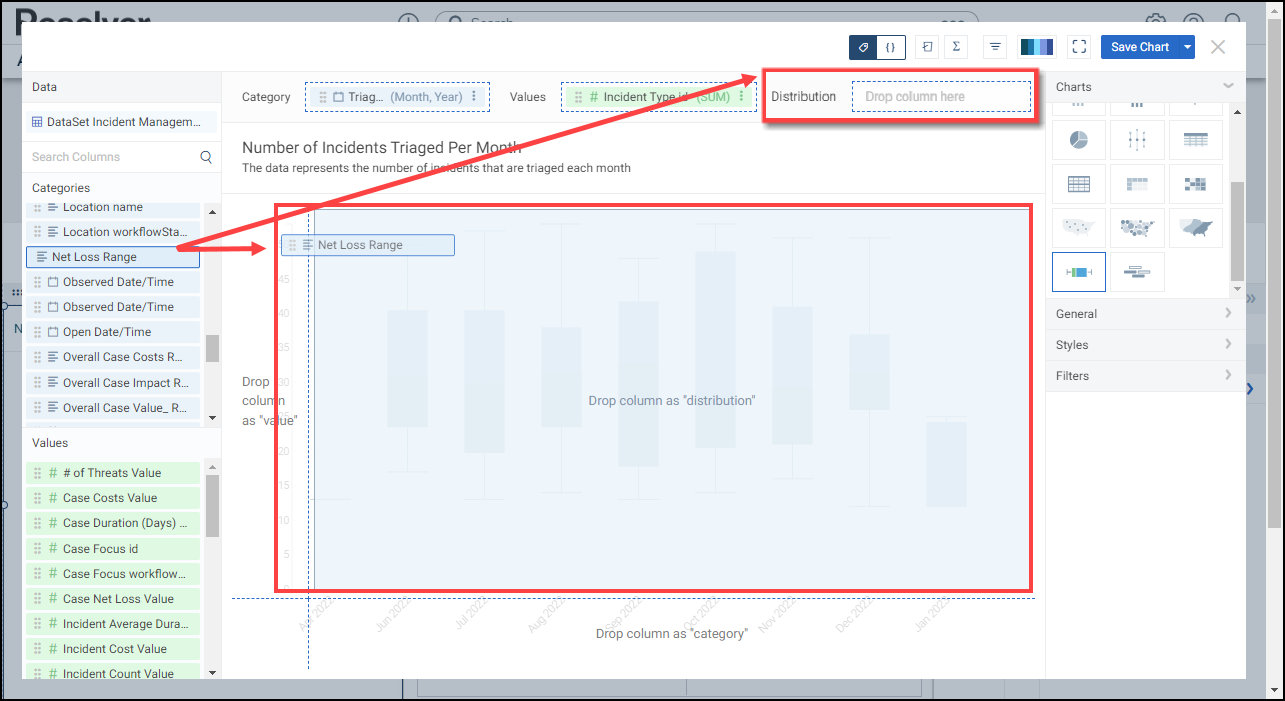Select the Overall Case Value_ R category
This screenshot has width=1285, height=701.
113,408
